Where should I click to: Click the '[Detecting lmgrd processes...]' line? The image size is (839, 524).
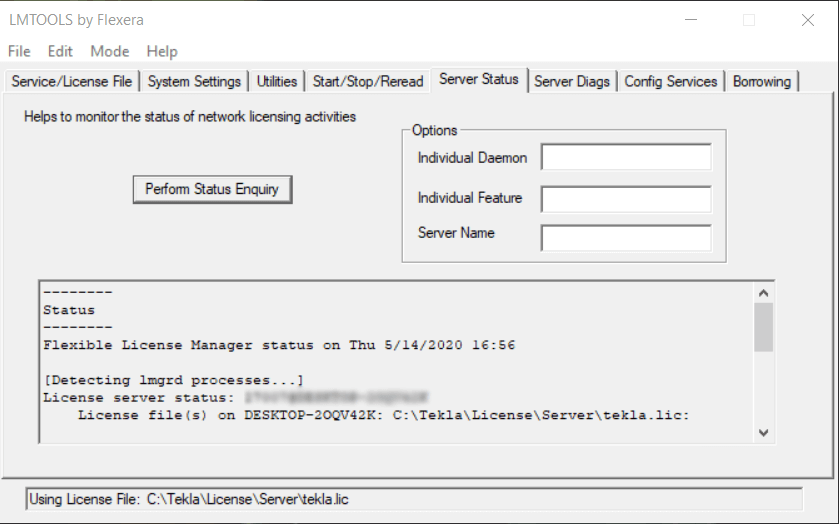173,381
